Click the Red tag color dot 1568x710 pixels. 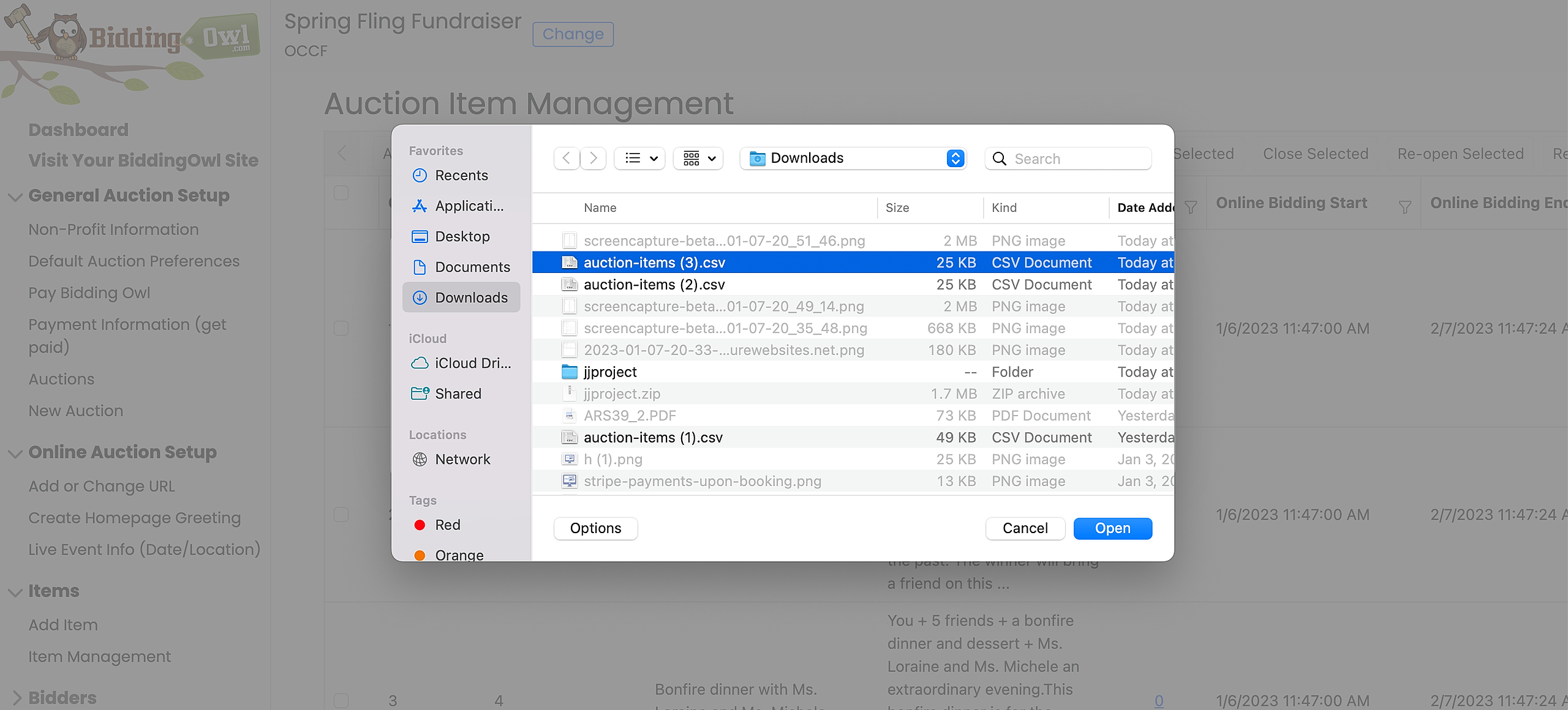420,525
